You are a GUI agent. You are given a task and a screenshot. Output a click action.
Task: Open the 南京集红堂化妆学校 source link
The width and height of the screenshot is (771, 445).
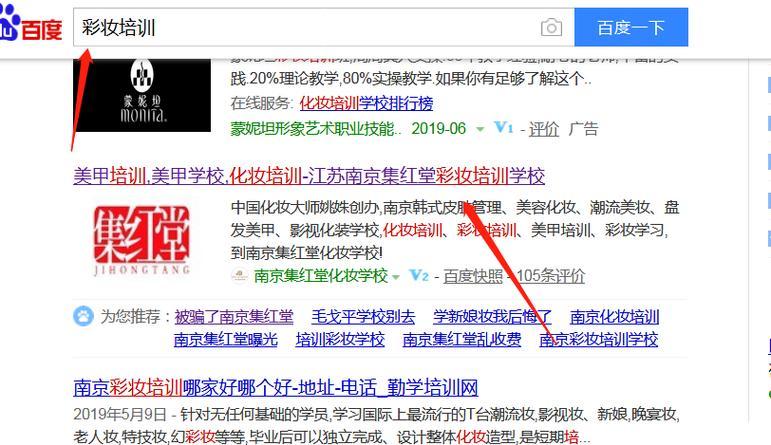pyautogui.click(x=321, y=276)
